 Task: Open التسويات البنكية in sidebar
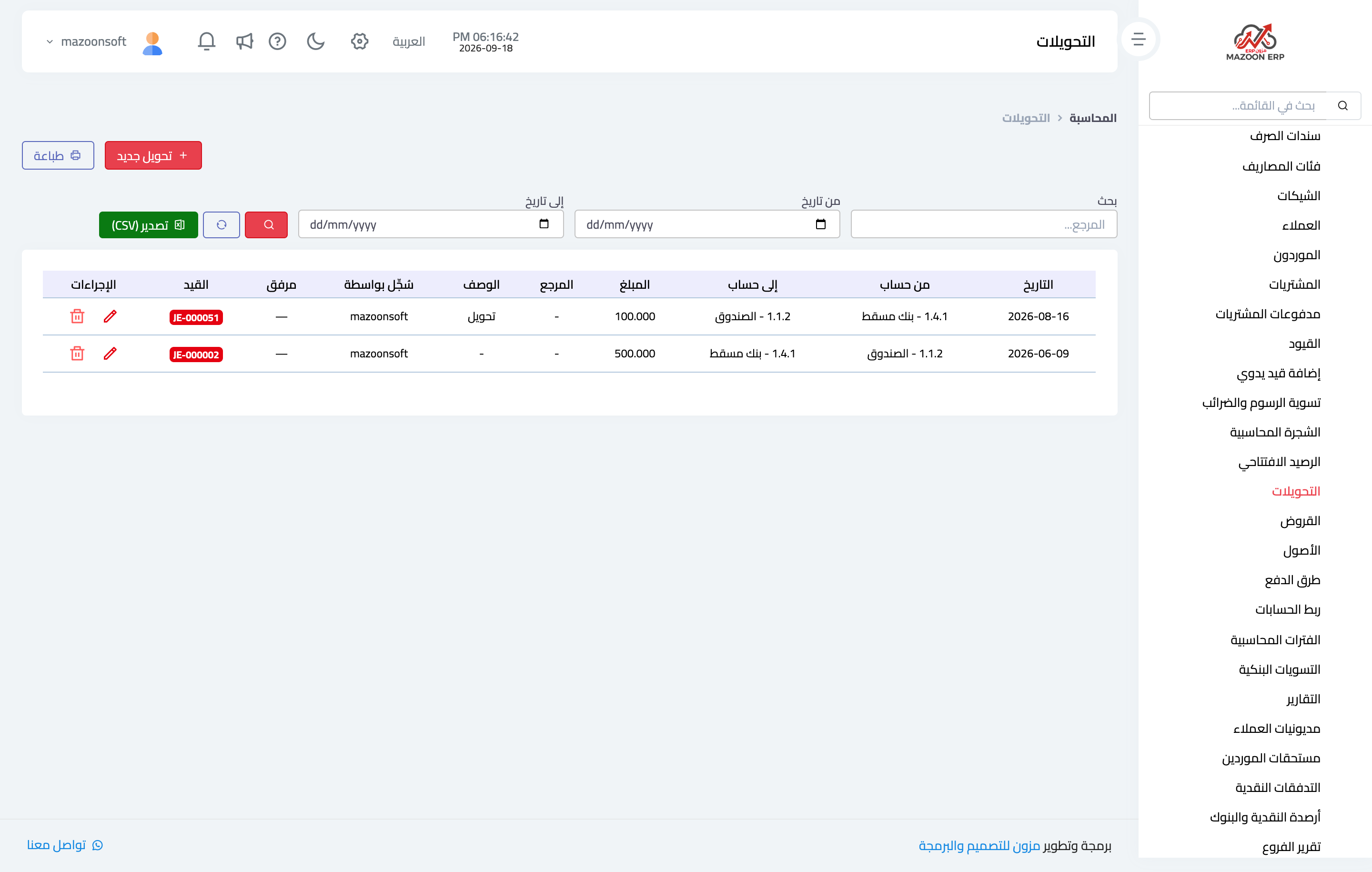point(1279,669)
